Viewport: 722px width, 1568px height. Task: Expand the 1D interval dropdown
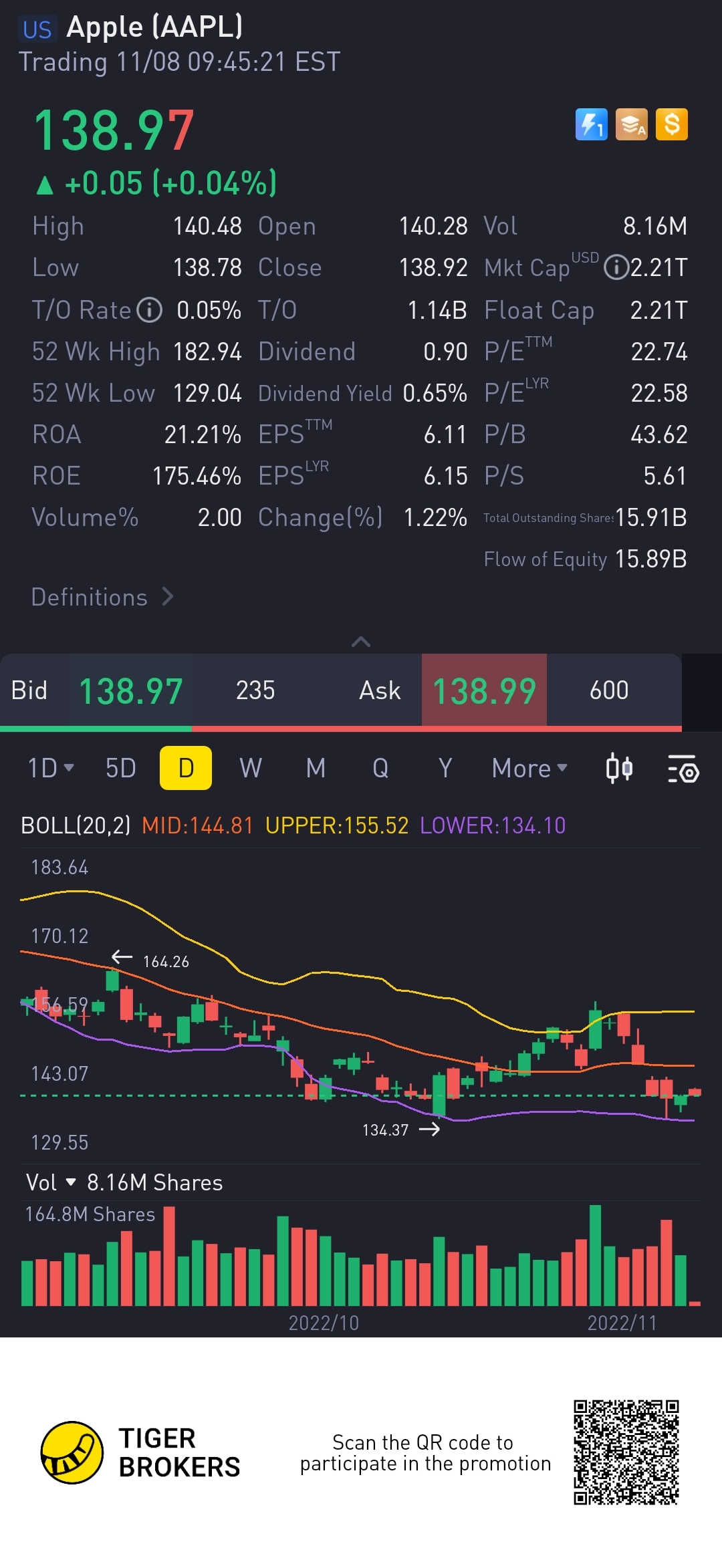tap(51, 768)
